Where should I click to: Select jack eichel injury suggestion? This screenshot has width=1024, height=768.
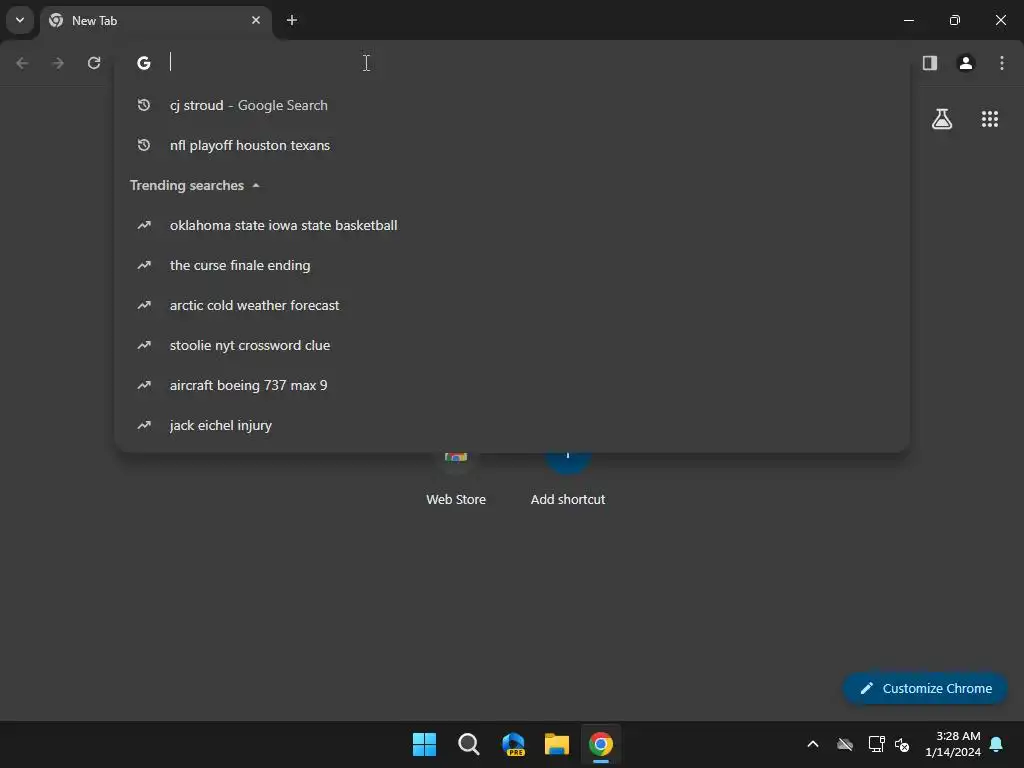[x=512, y=425]
